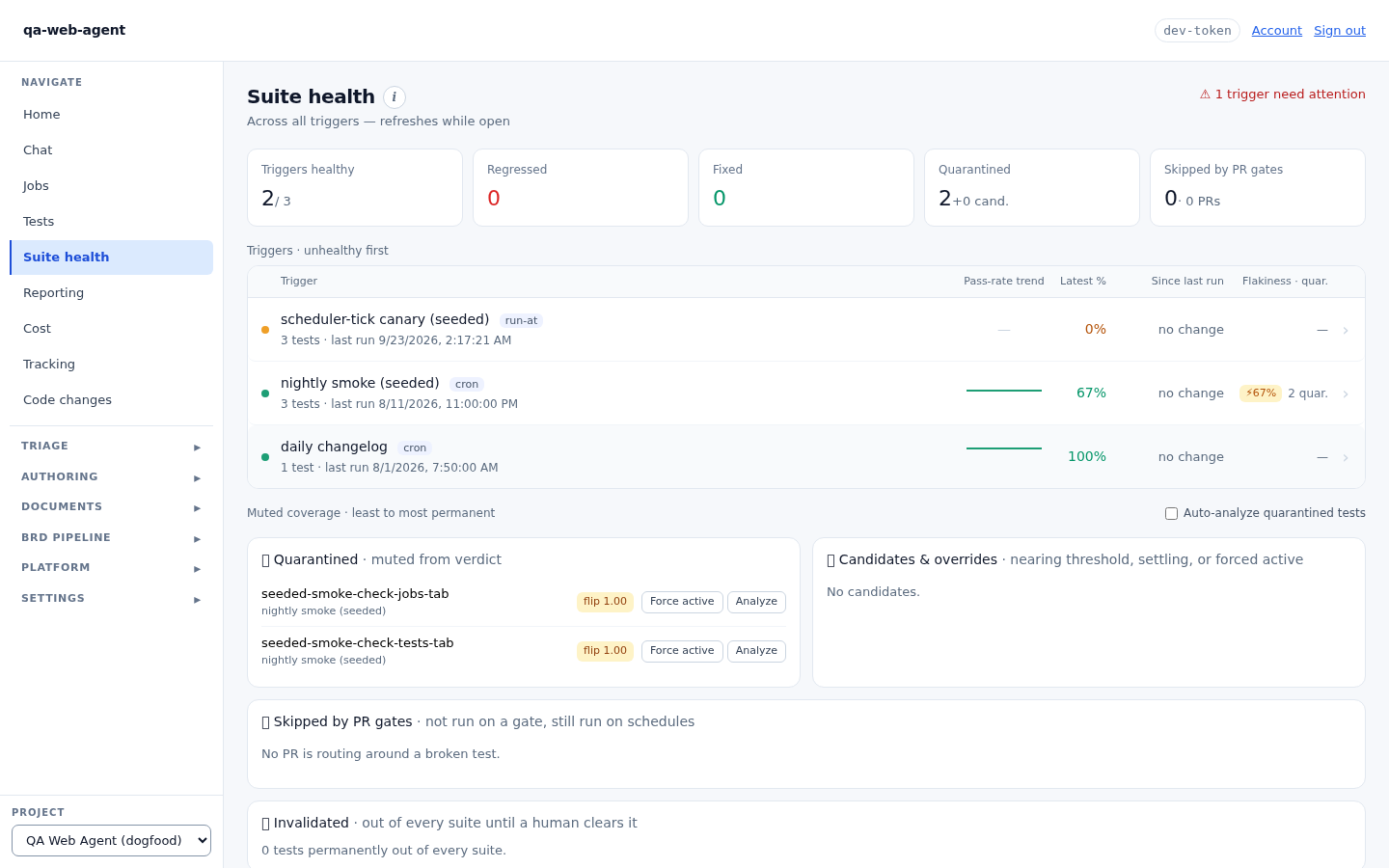Click seeded-smoke-check-tests-tab test name
The image size is (1389, 868).
point(357,643)
